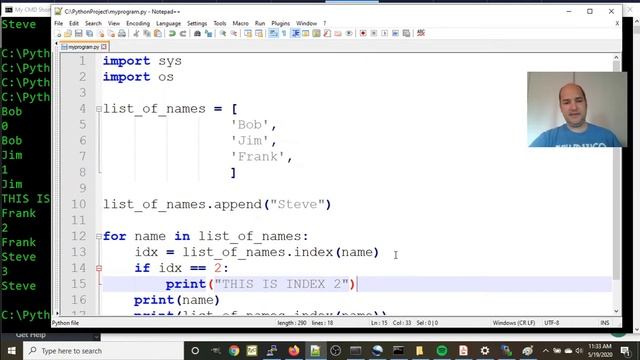Viewport: 640px width, 360px height.
Task: Open the Language menu
Action: (168, 24)
